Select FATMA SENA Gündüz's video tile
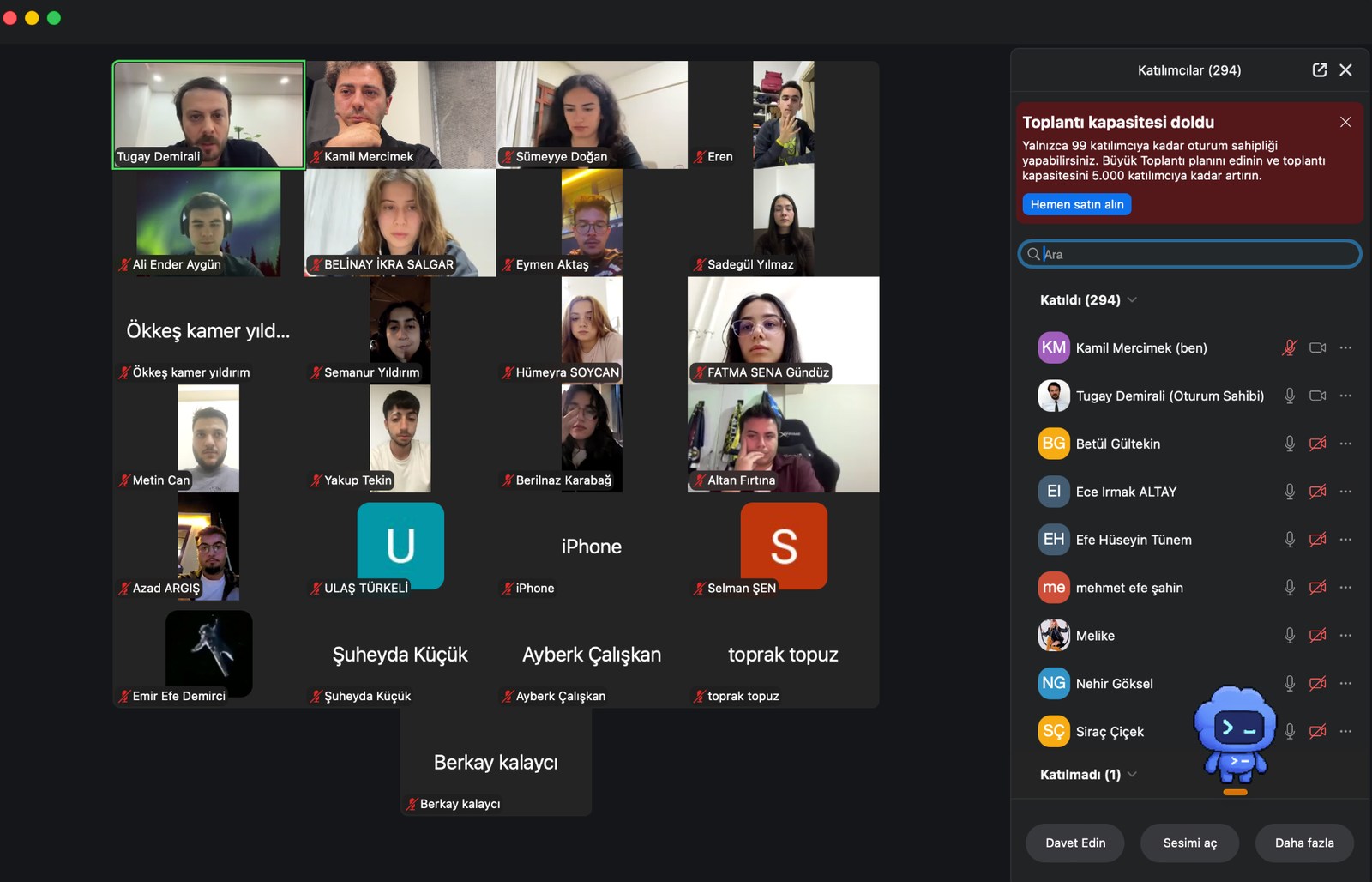The image size is (1372, 882). click(x=783, y=330)
